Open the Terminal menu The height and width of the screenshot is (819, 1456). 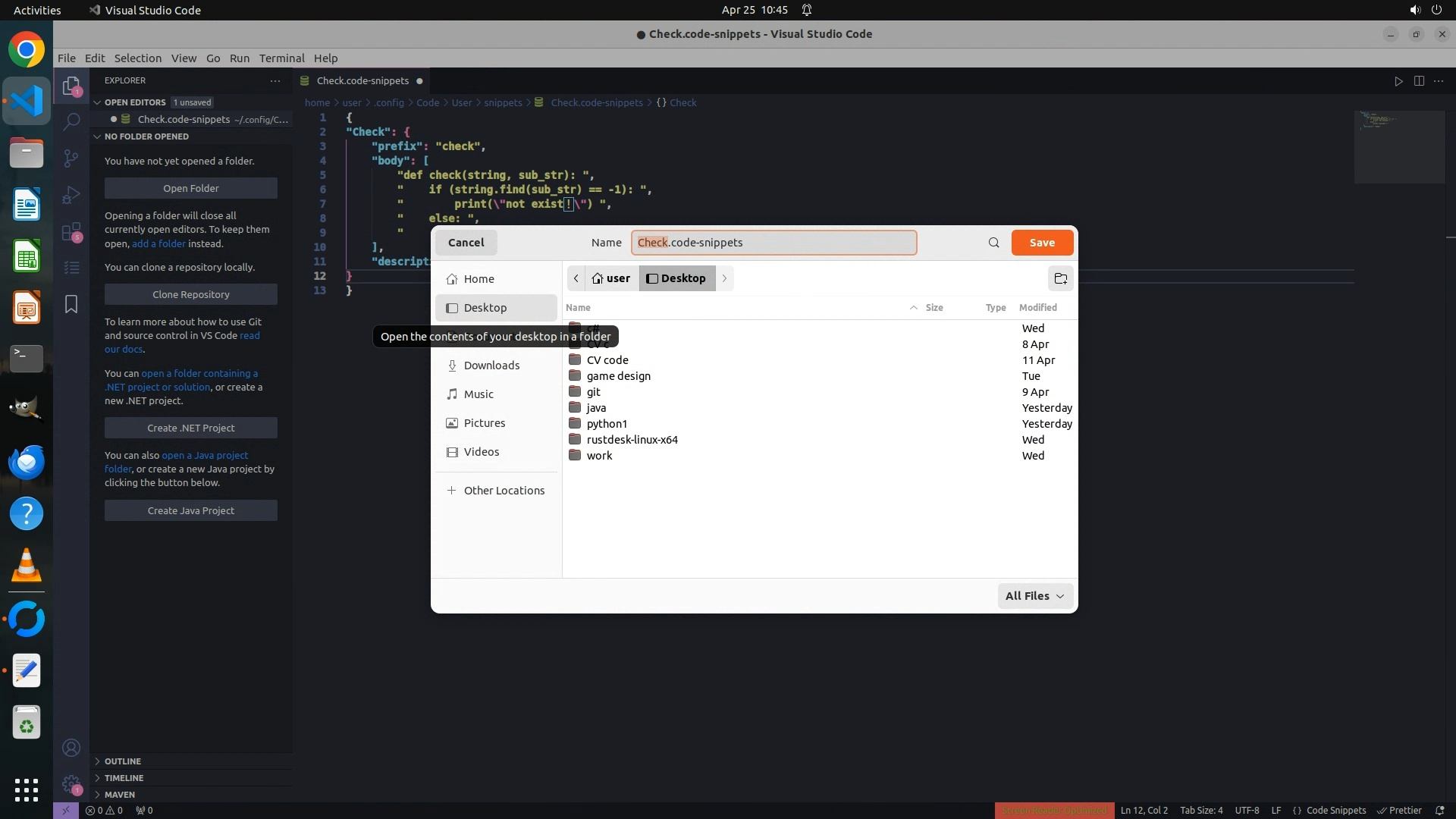coord(281,58)
